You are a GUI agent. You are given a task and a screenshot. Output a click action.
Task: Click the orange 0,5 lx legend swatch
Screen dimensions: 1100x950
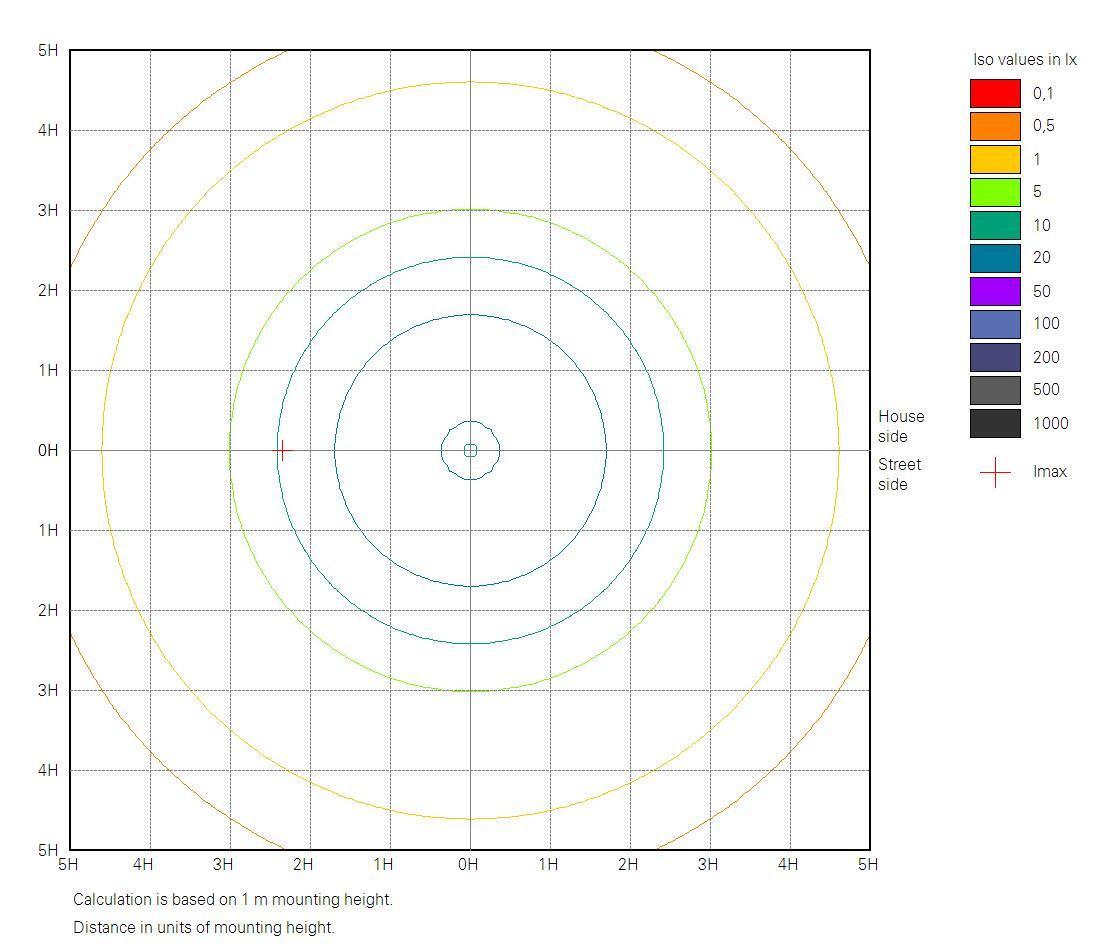[995, 126]
